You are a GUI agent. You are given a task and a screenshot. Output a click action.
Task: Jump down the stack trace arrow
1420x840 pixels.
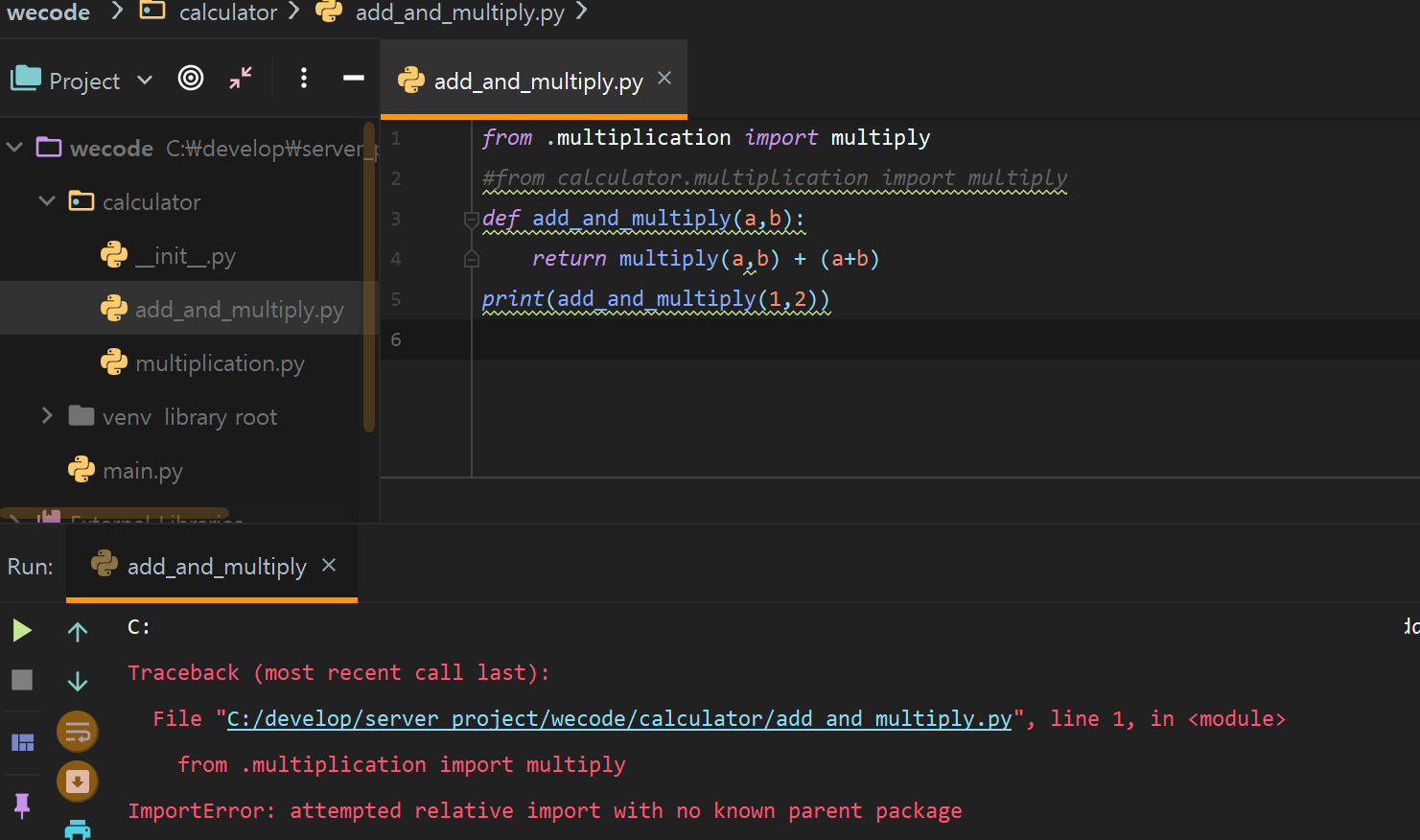[x=78, y=681]
